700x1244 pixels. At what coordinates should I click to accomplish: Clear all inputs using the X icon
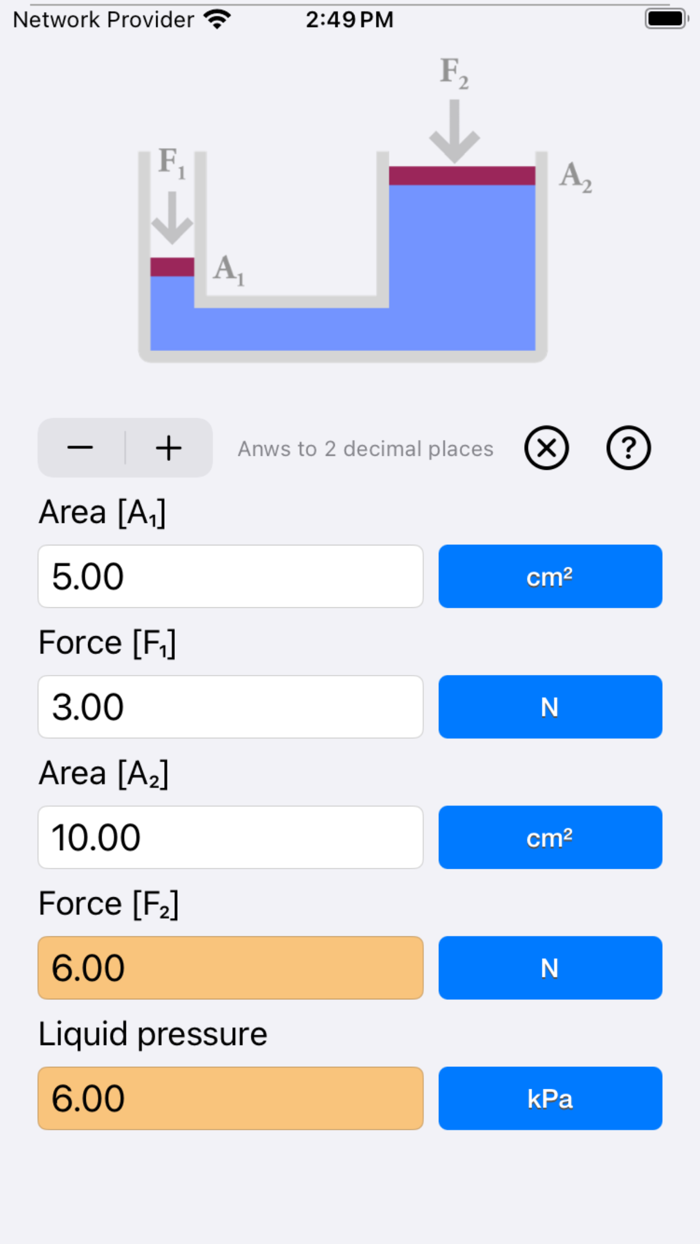click(546, 448)
